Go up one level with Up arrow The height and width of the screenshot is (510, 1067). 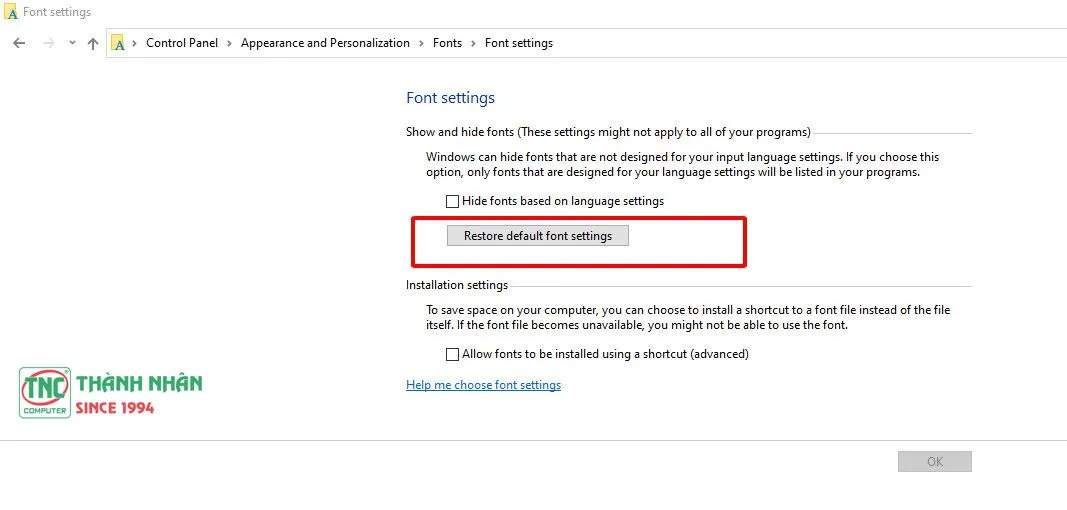(93, 43)
